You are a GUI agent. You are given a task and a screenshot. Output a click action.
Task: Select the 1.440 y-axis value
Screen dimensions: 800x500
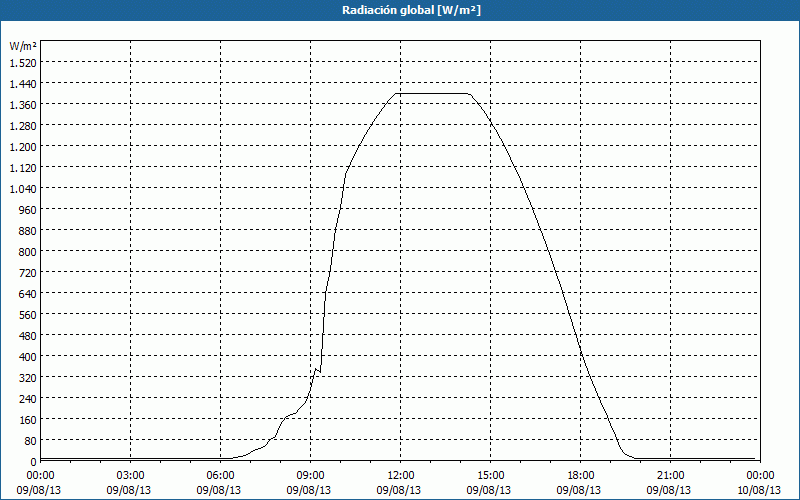pos(23,83)
